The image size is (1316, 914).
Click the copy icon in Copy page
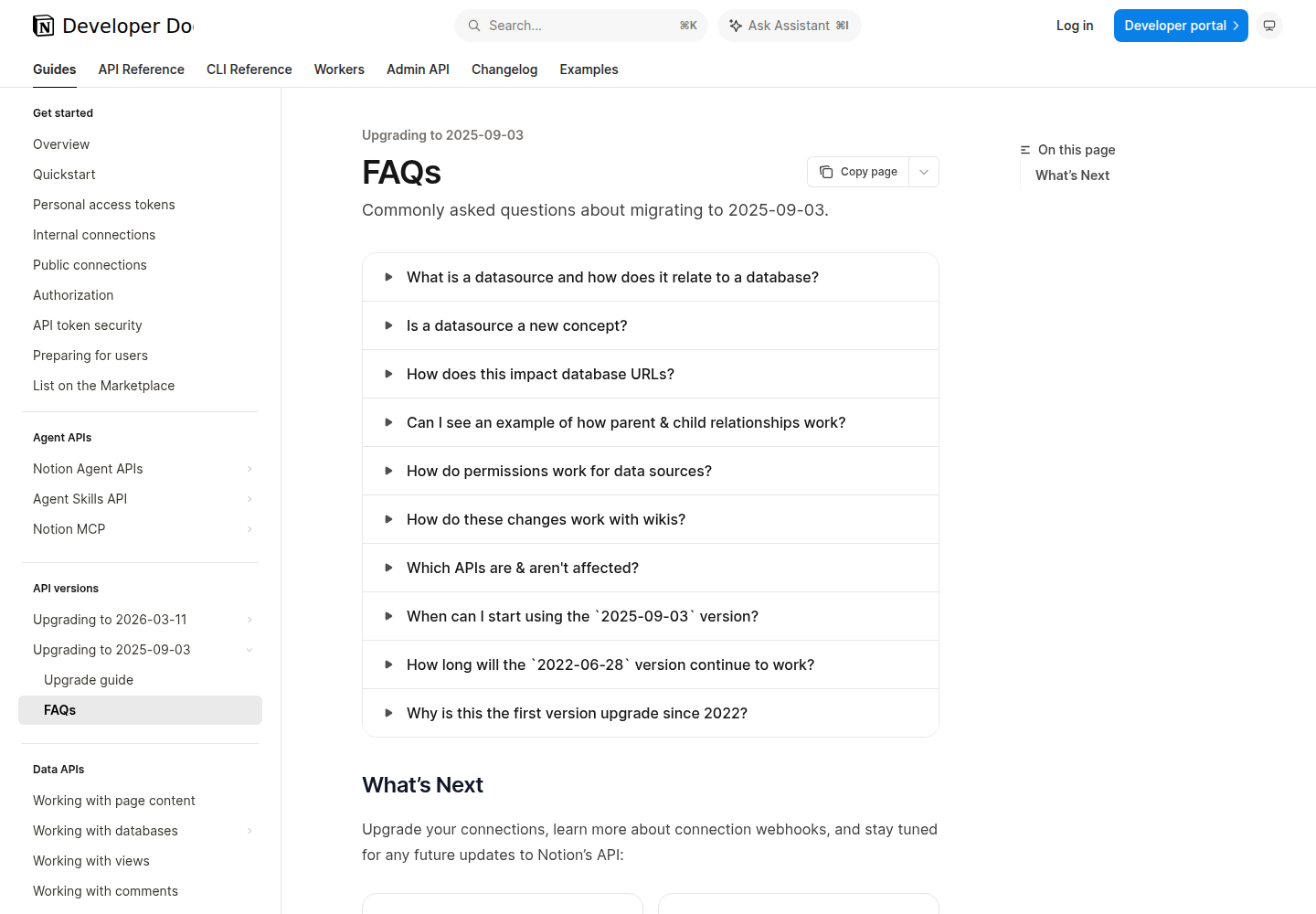coord(826,172)
